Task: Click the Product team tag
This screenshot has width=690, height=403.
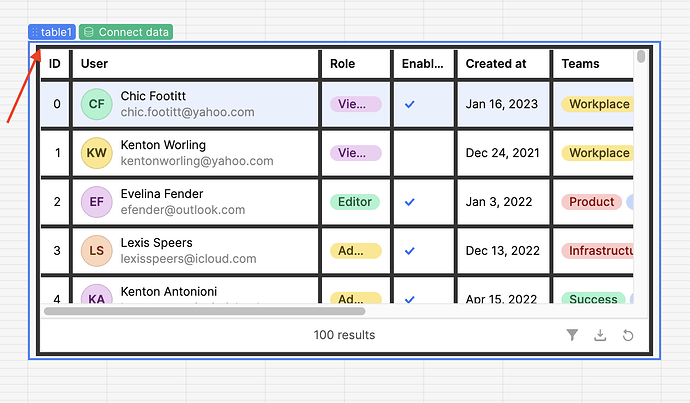Action: pyautogui.click(x=592, y=202)
